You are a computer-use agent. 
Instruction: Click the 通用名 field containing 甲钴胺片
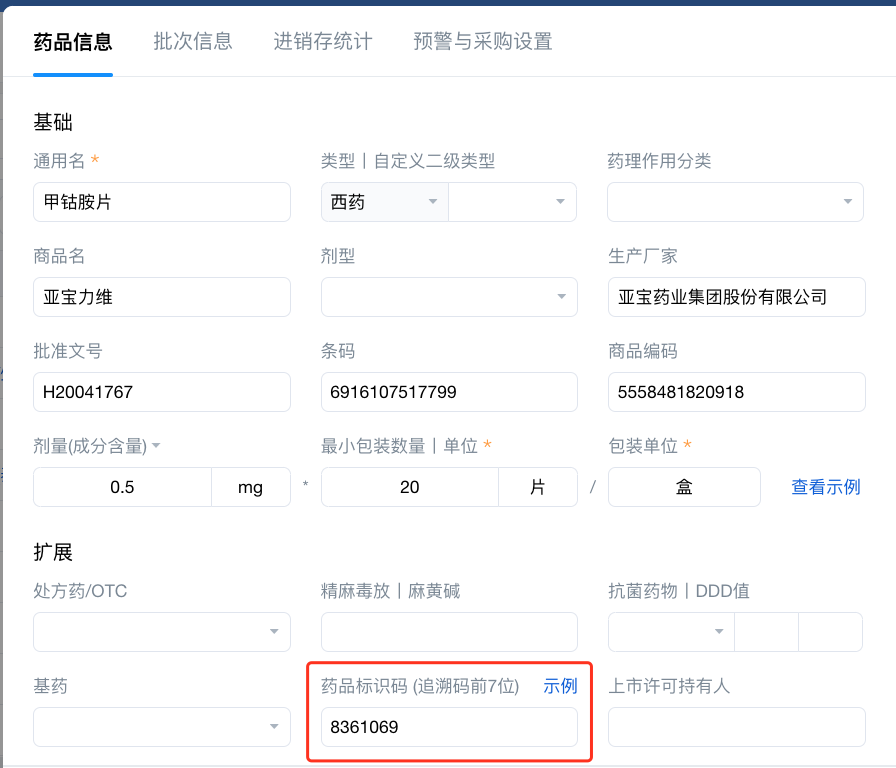[162, 202]
